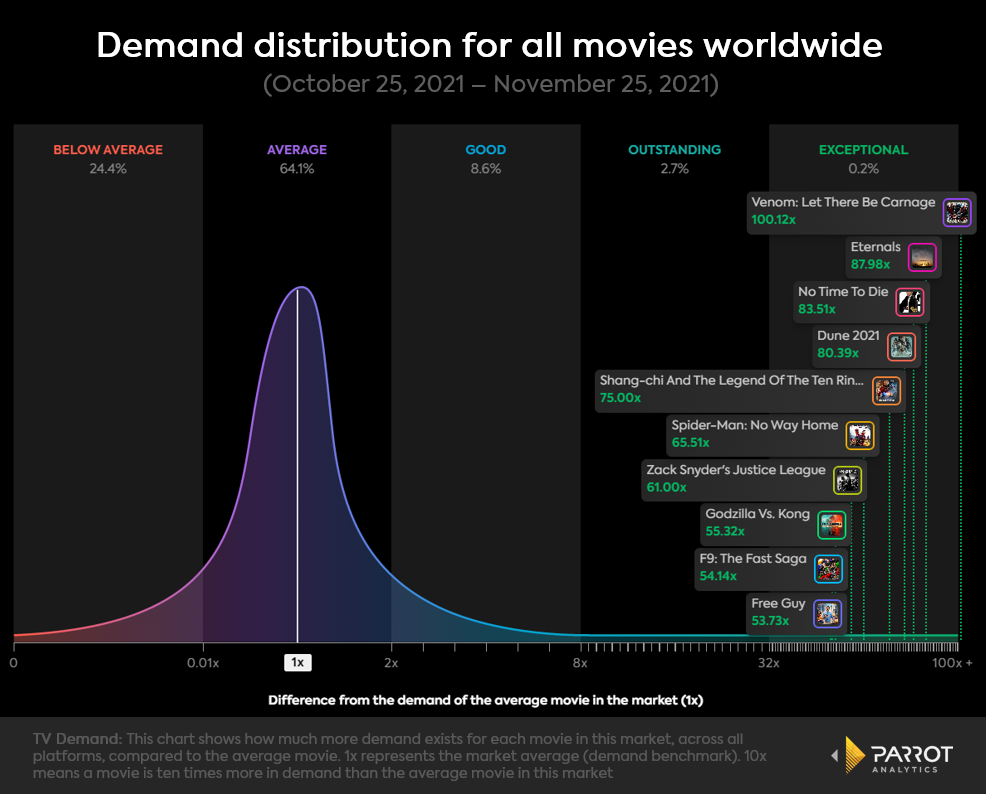This screenshot has width=986, height=794.
Task: Click the purple "AVERAGE" category label
Action: tap(297, 150)
